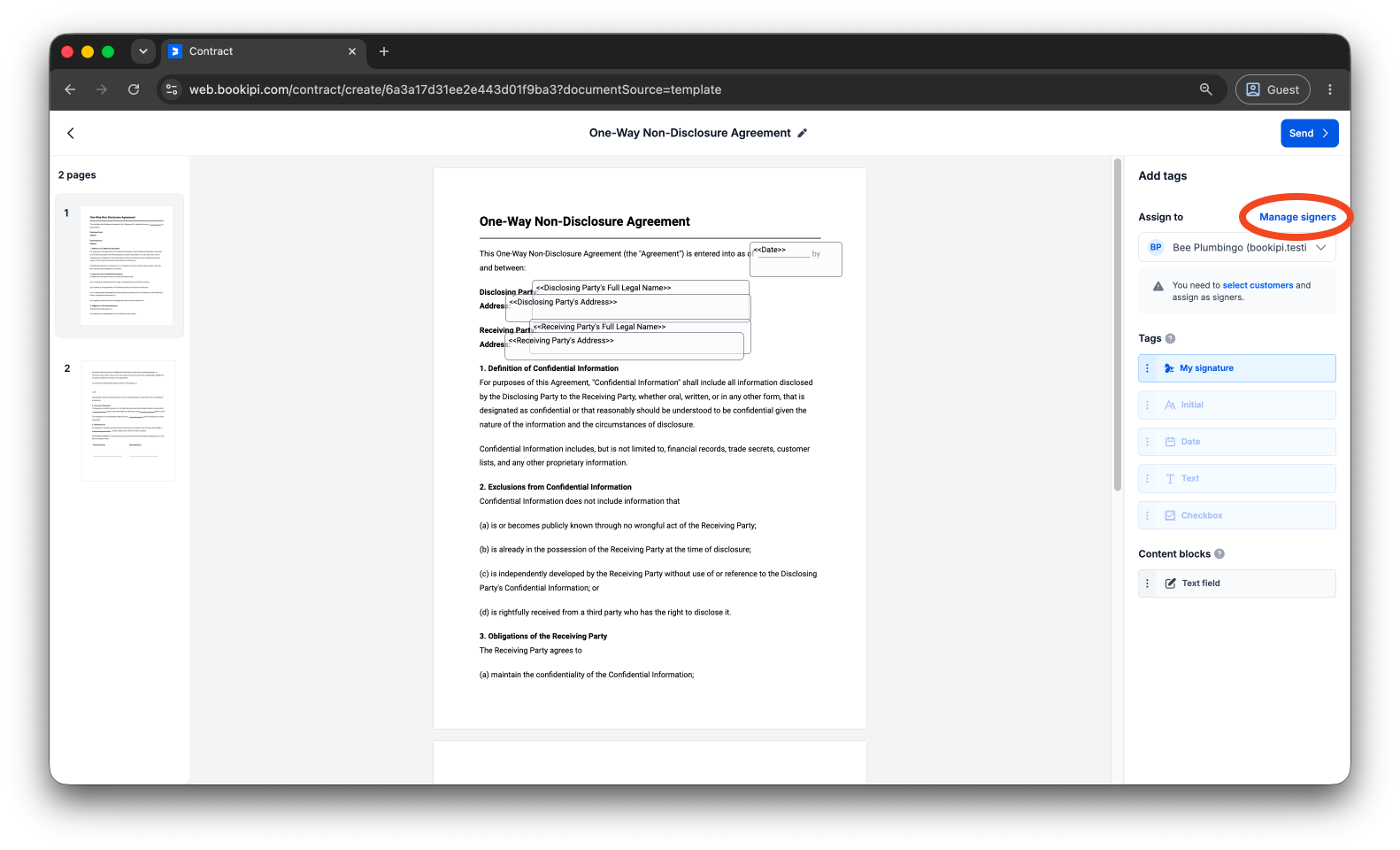Click the document heading 'One-Way Non-Disclosure Agreement'

584,222
